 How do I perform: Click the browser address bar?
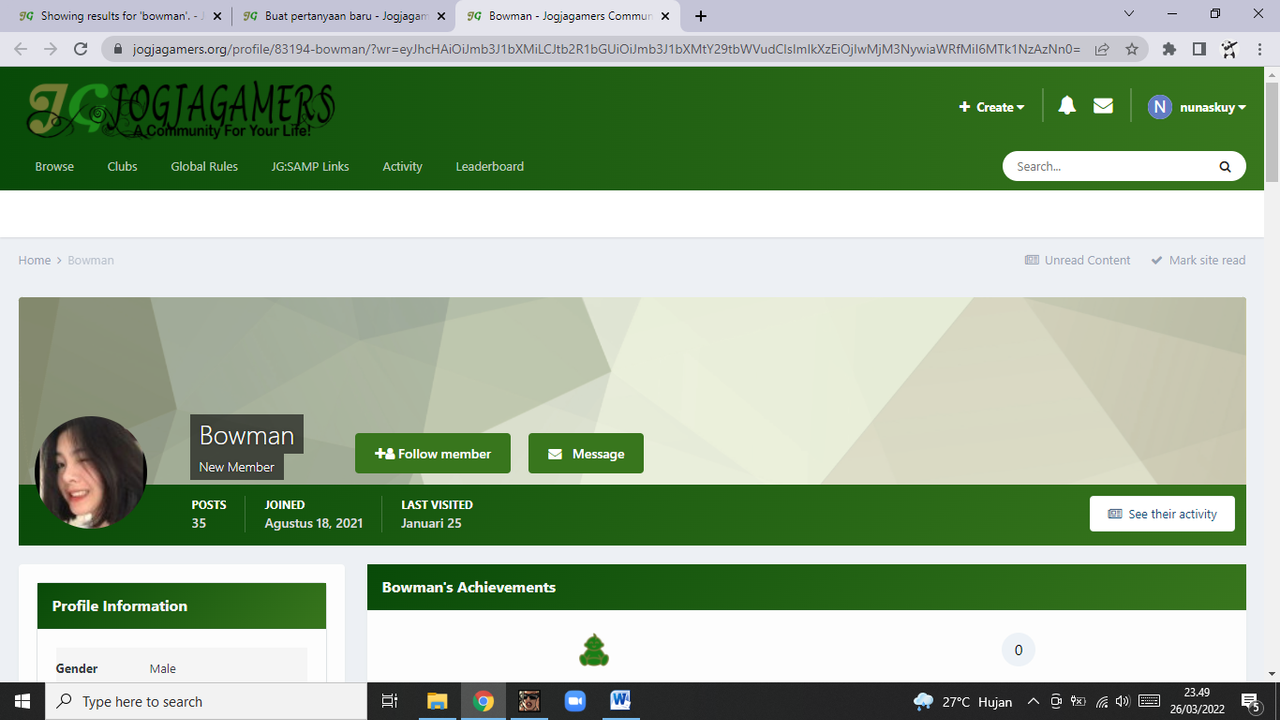(606, 49)
